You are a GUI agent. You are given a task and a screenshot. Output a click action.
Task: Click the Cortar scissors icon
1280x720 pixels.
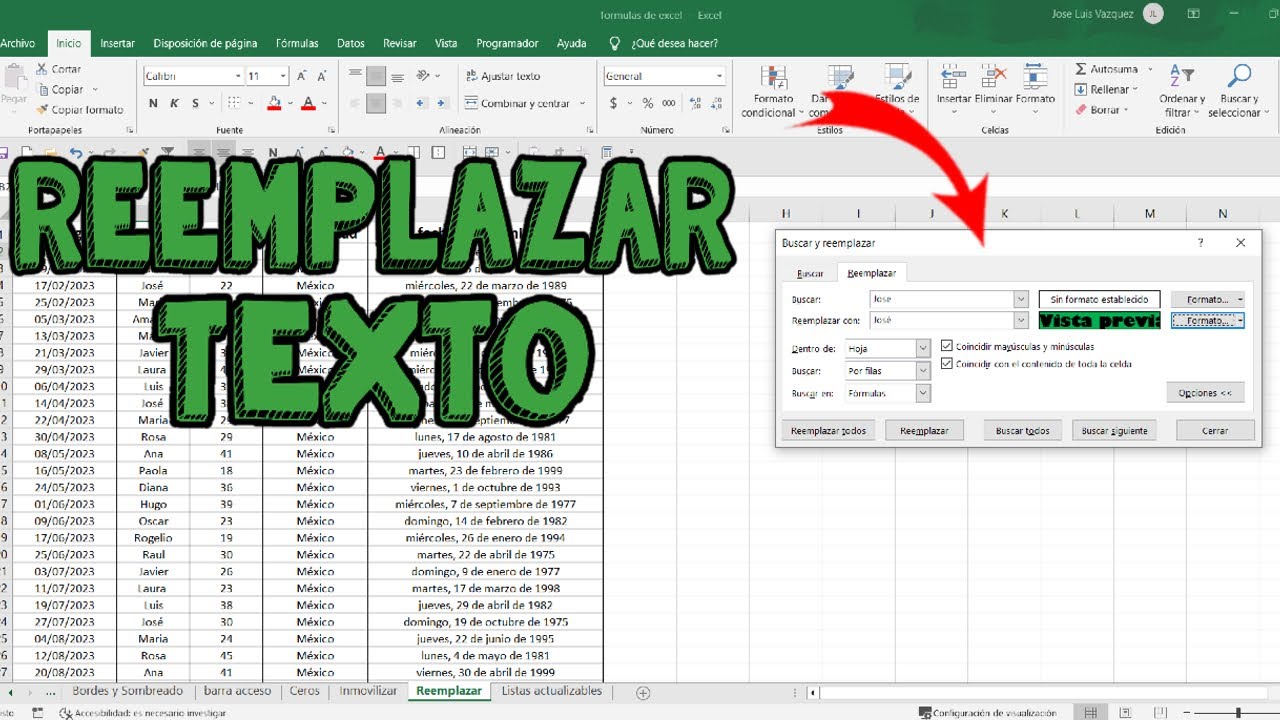(43, 69)
